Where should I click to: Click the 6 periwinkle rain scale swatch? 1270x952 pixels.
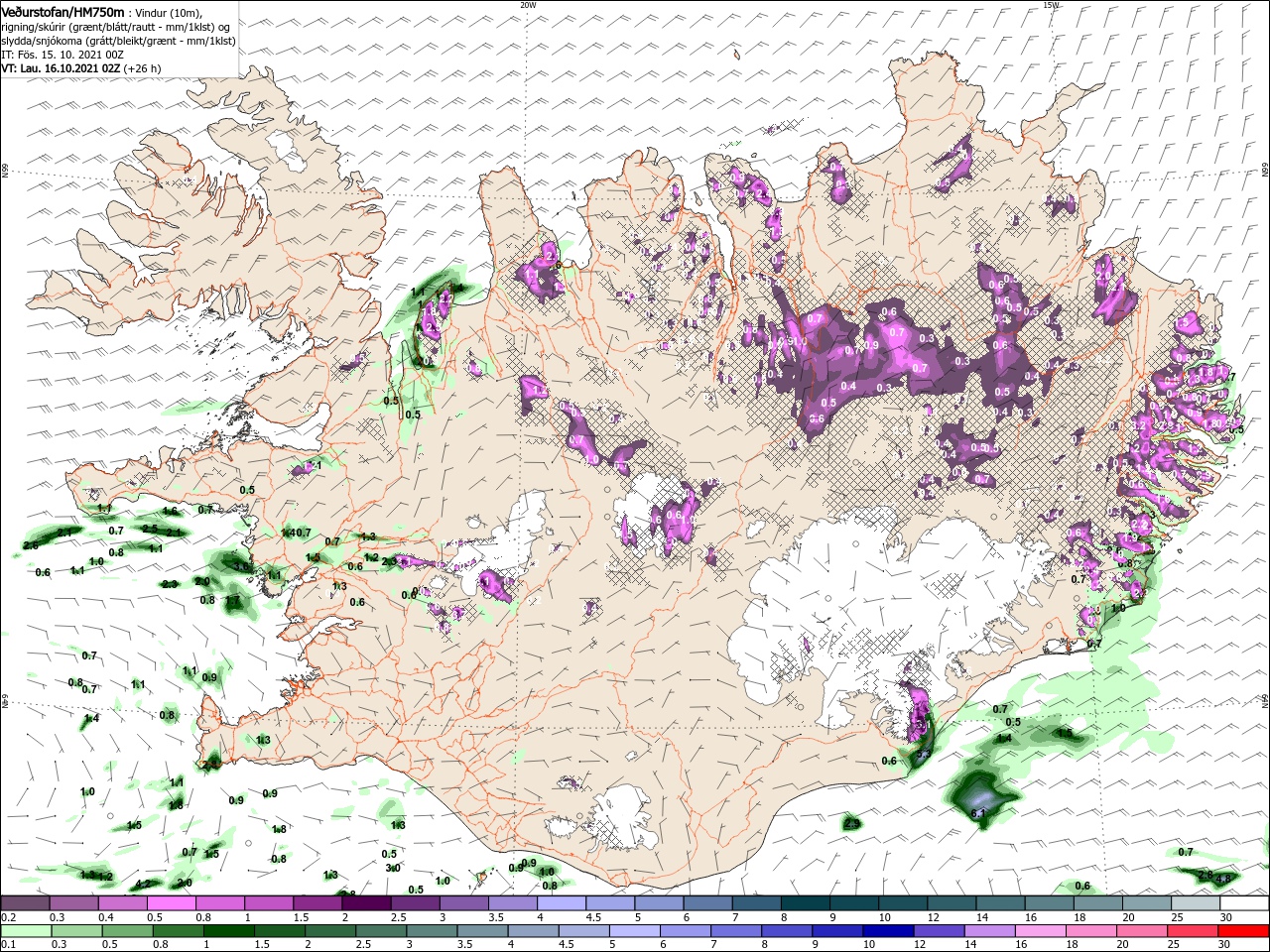(x=686, y=931)
